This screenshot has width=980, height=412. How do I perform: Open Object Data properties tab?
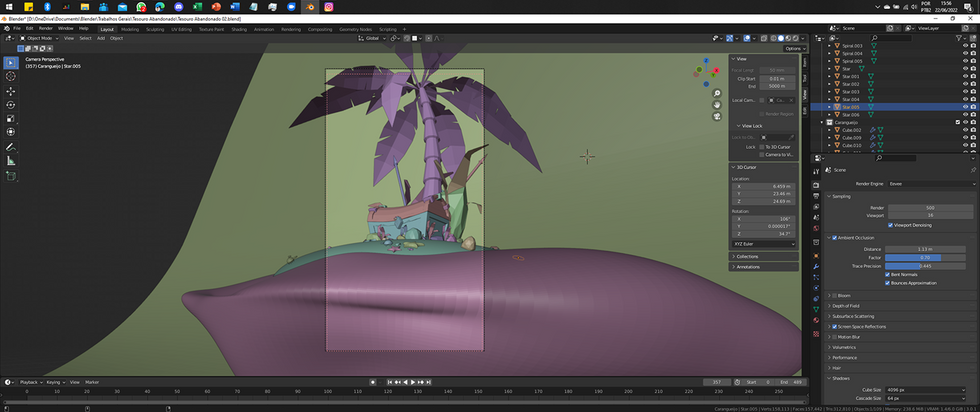click(x=816, y=309)
